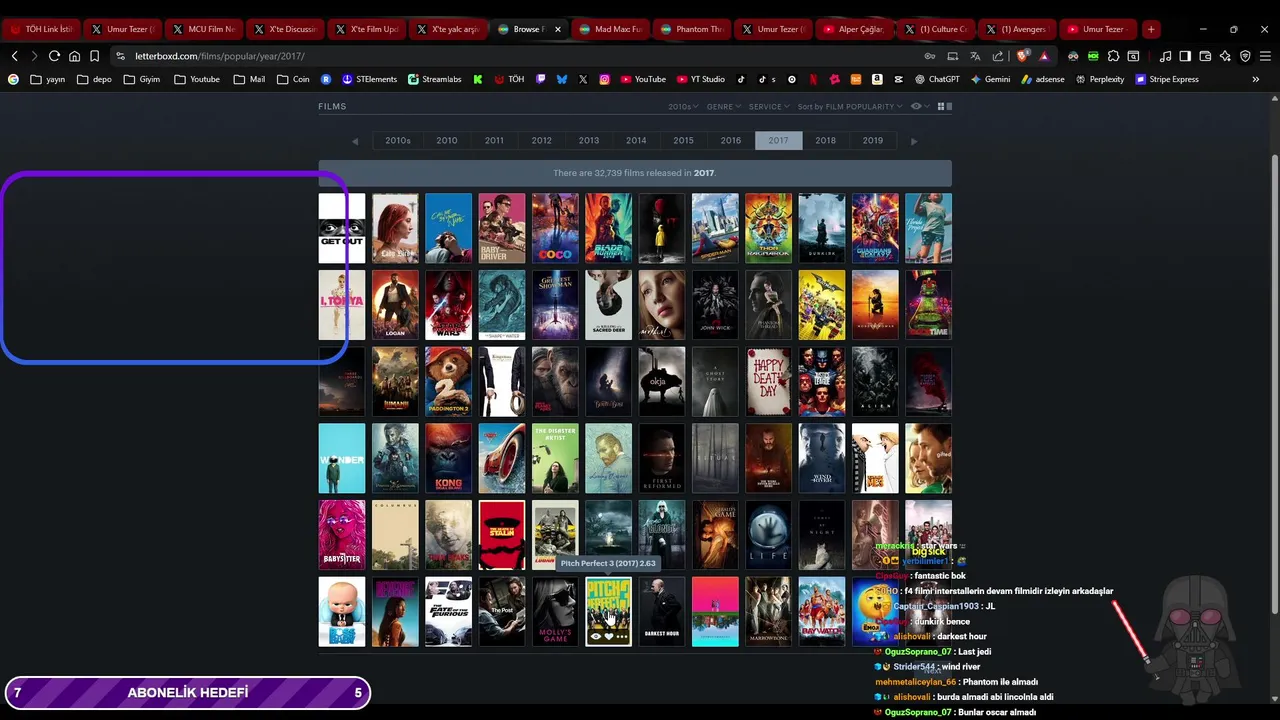
Task: Open the GENRE filter dropdown
Action: click(x=724, y=106)
